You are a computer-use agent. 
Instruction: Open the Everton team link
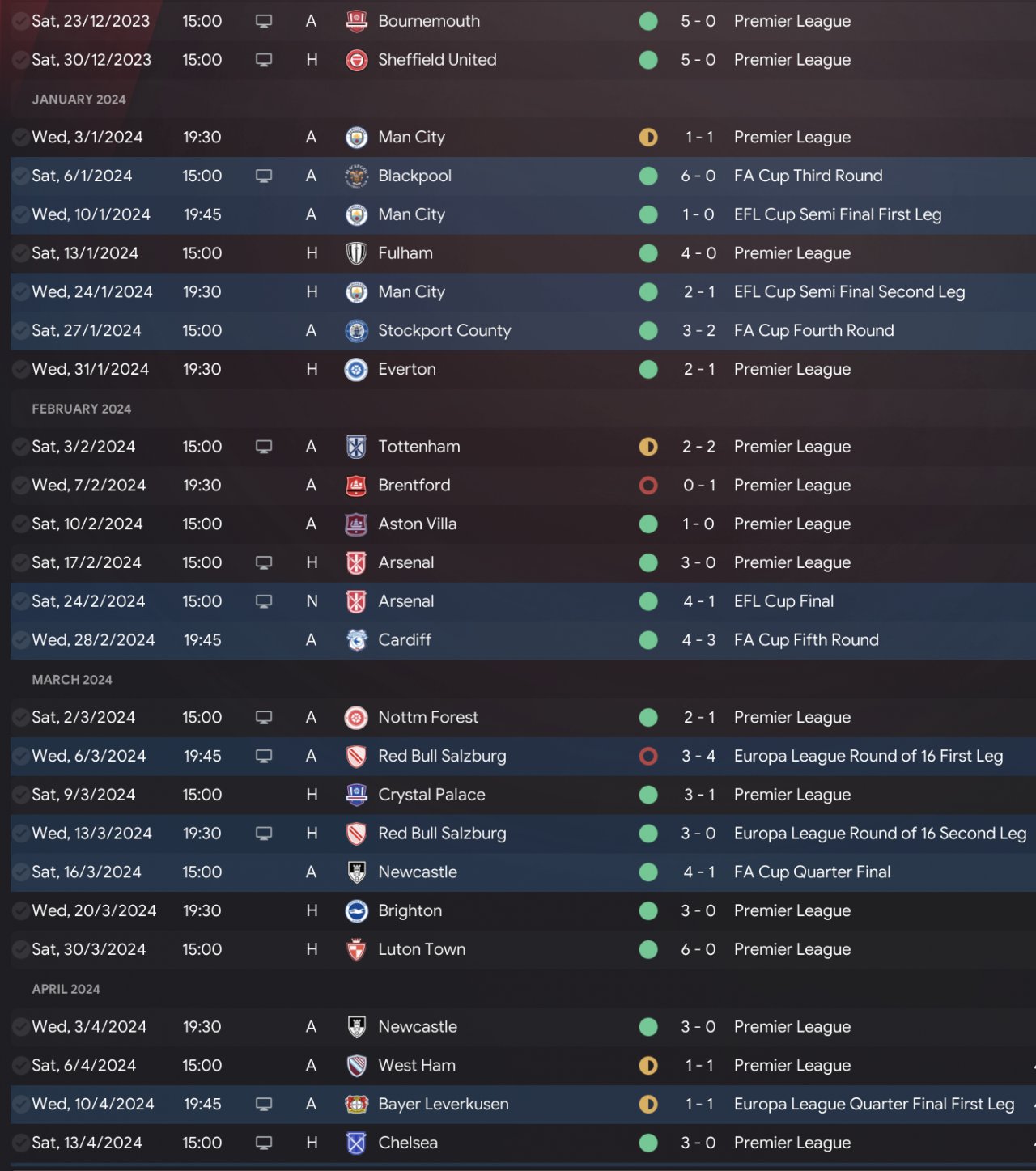tap(407, 369)
